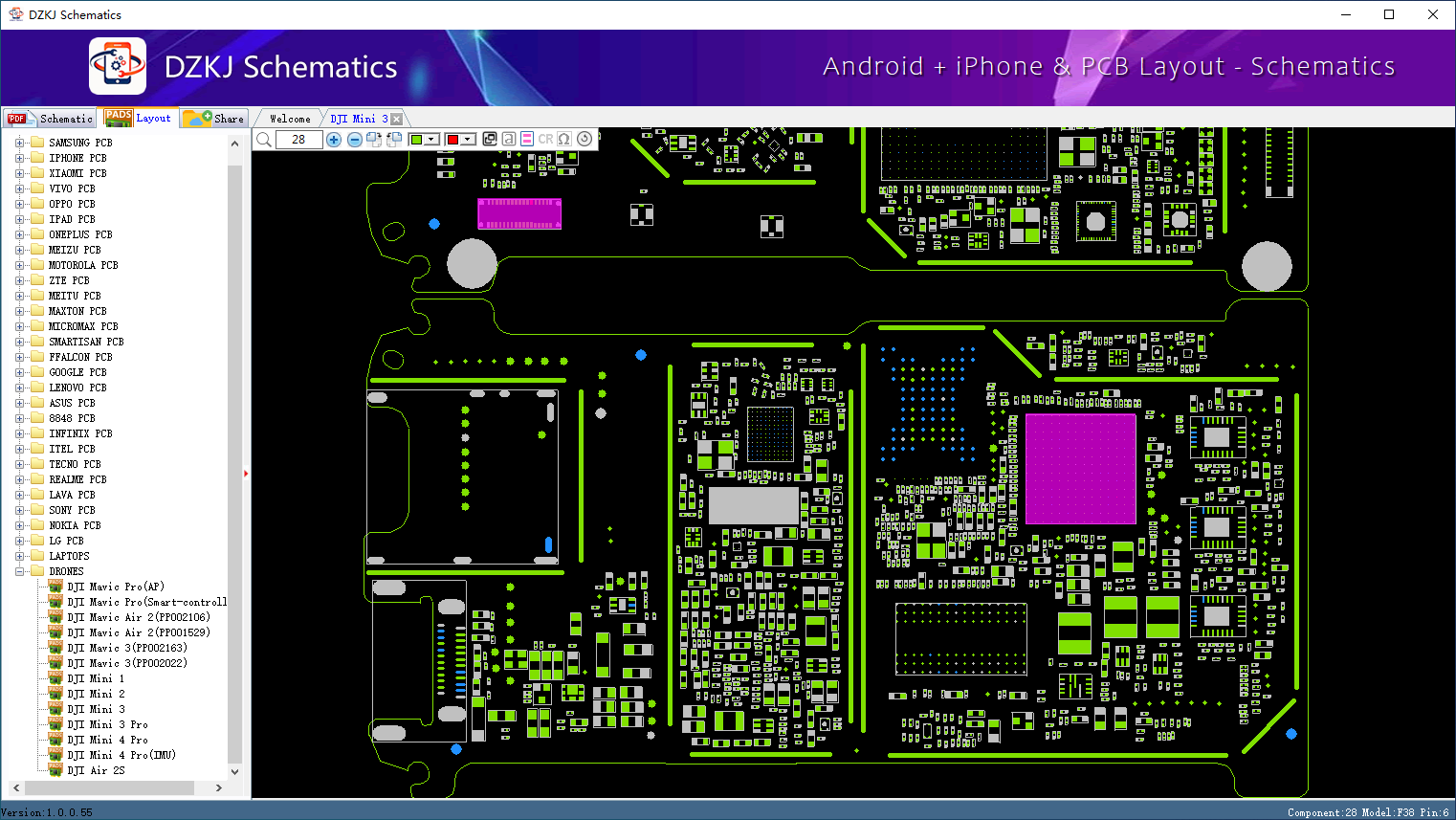Click the PADS icon beside DJI Mini 4 Pro(IMU)
Viewport: 1456px width, 820px height.
(x=55, y=755)
